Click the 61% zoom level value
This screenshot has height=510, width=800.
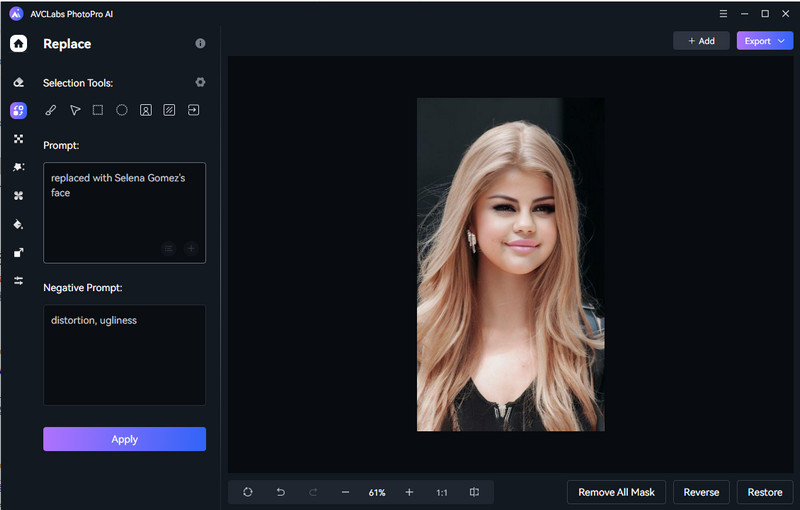(x=377, y=493)
